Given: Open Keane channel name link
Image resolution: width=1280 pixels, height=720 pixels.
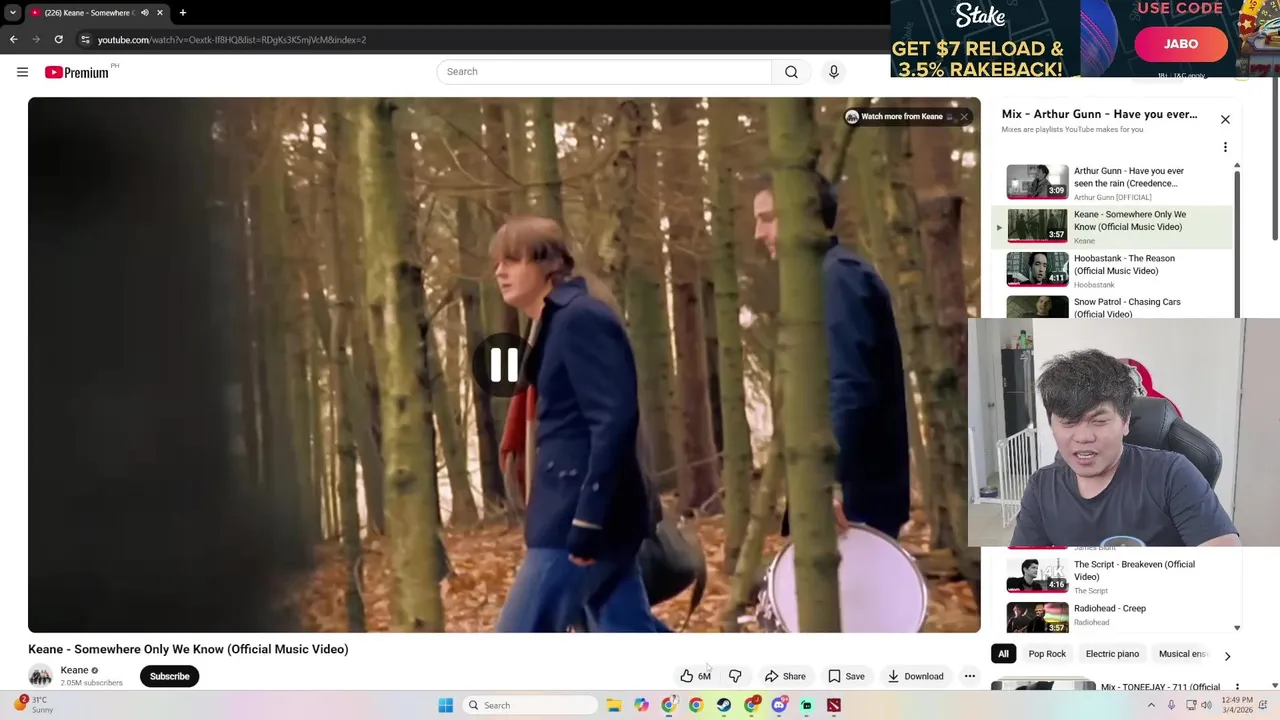Looking at the screenshot, I should click(x=74, y=670).
